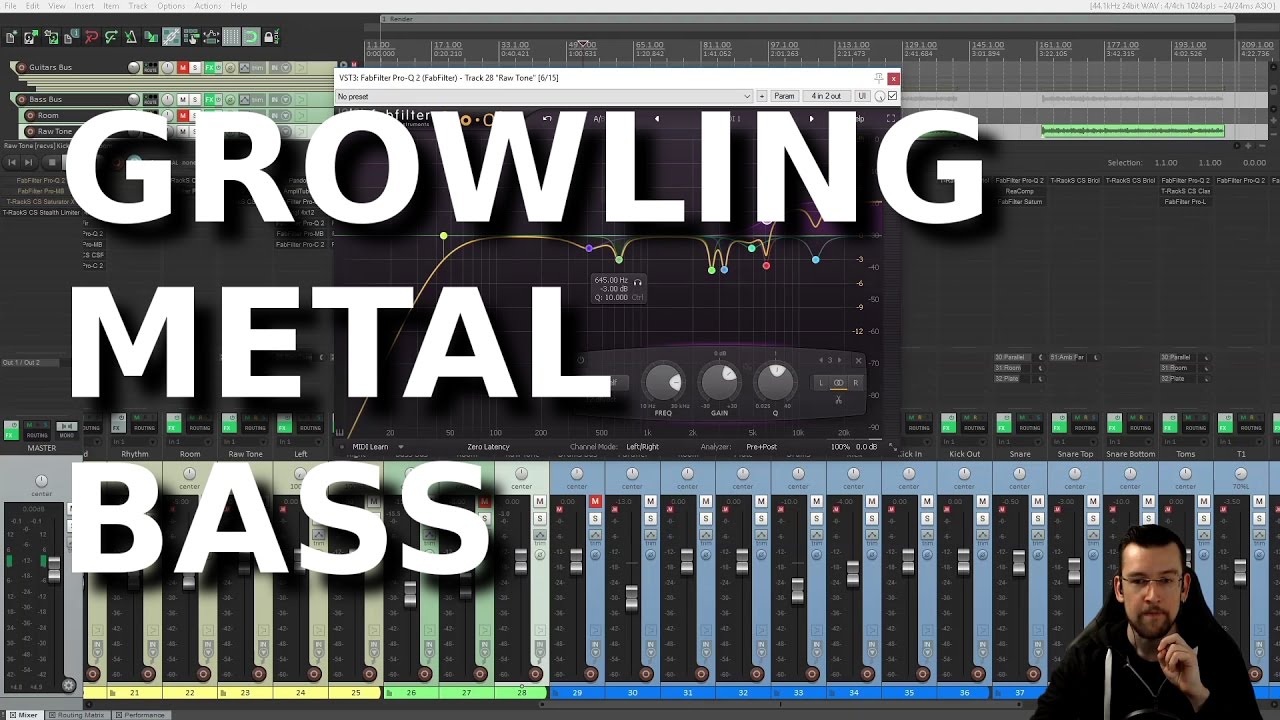Select the yellow high-pass EQ band node
The height and width of the screenshot is (720, 1280).
pyautogui.click(x=443, y=236)
